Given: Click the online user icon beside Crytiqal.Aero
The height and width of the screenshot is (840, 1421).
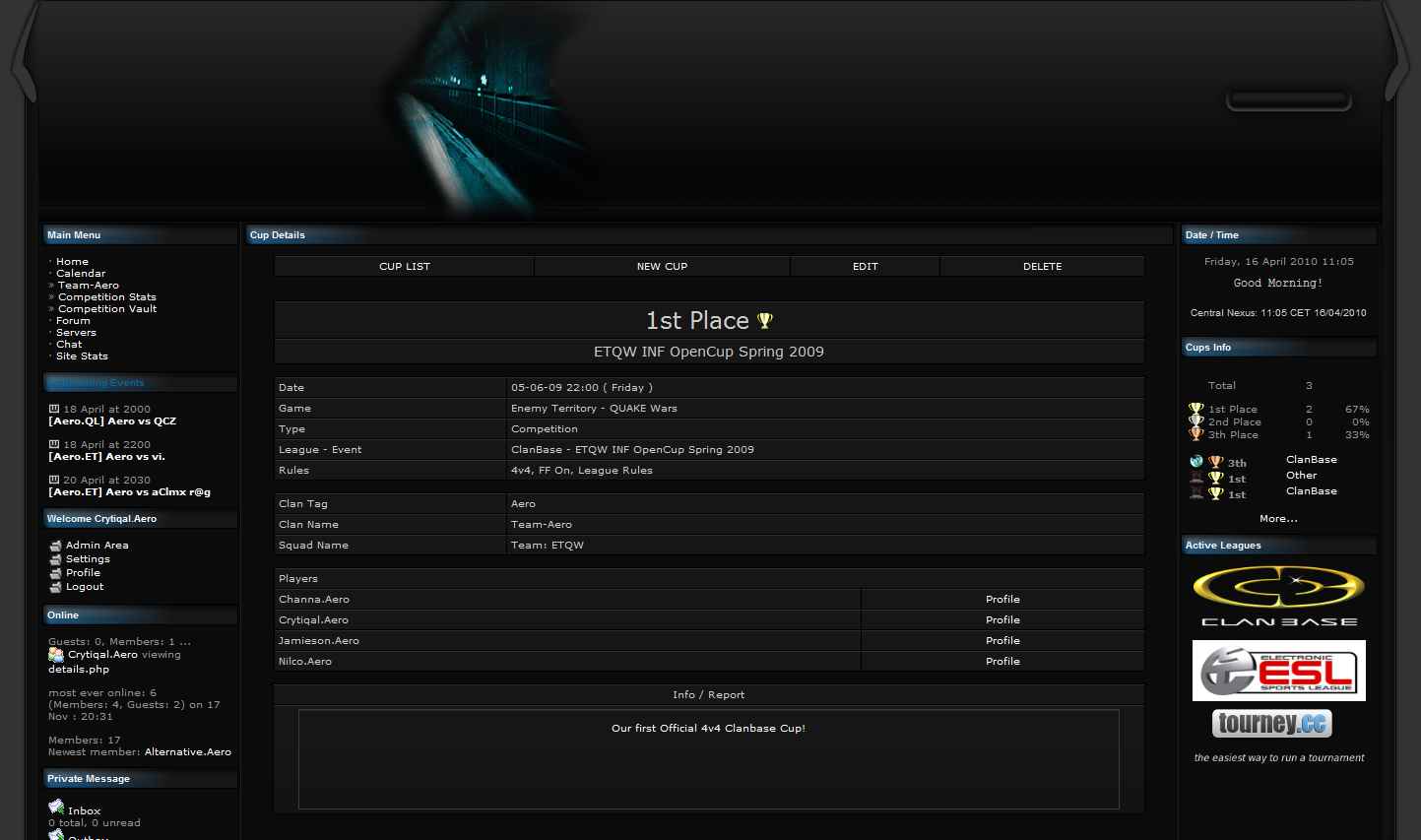Looking at the screenshot, I should (56, 654).
